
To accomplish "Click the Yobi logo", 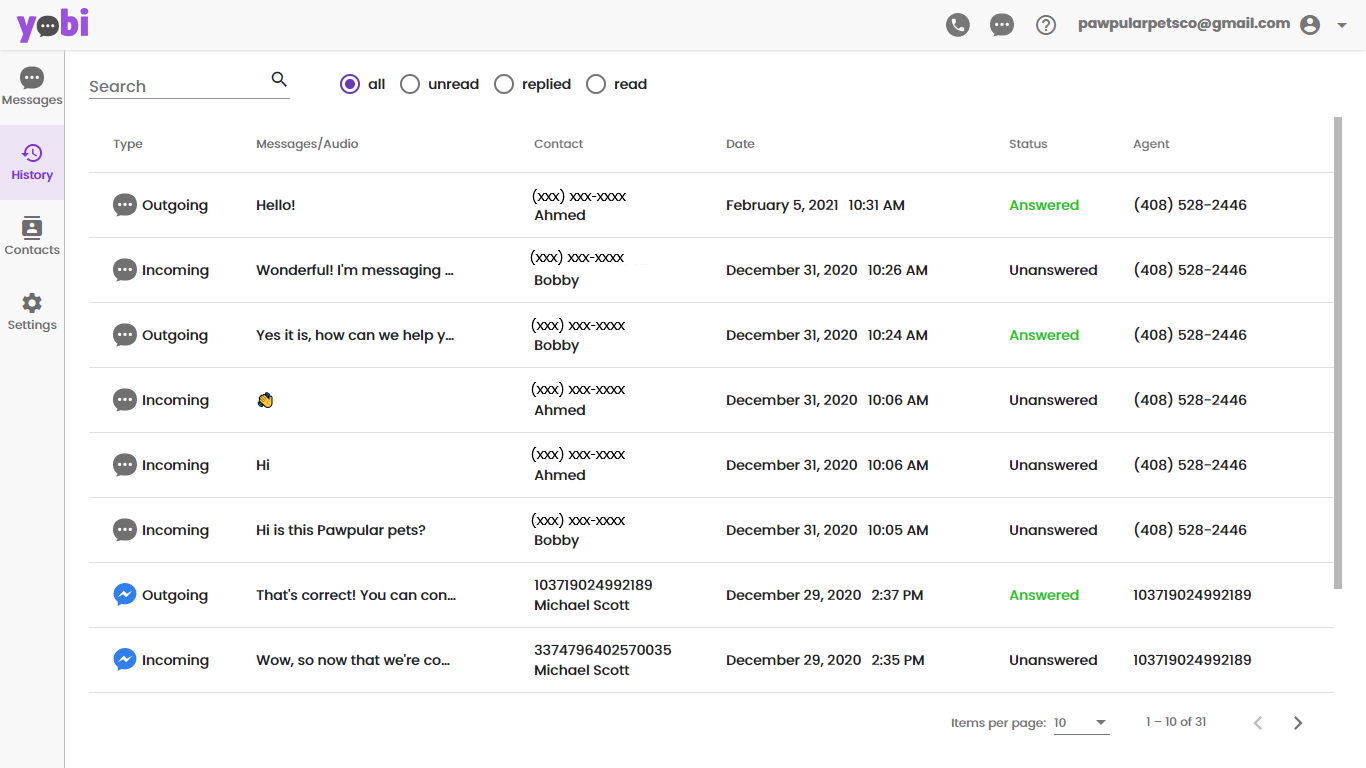I will (52, 25).
